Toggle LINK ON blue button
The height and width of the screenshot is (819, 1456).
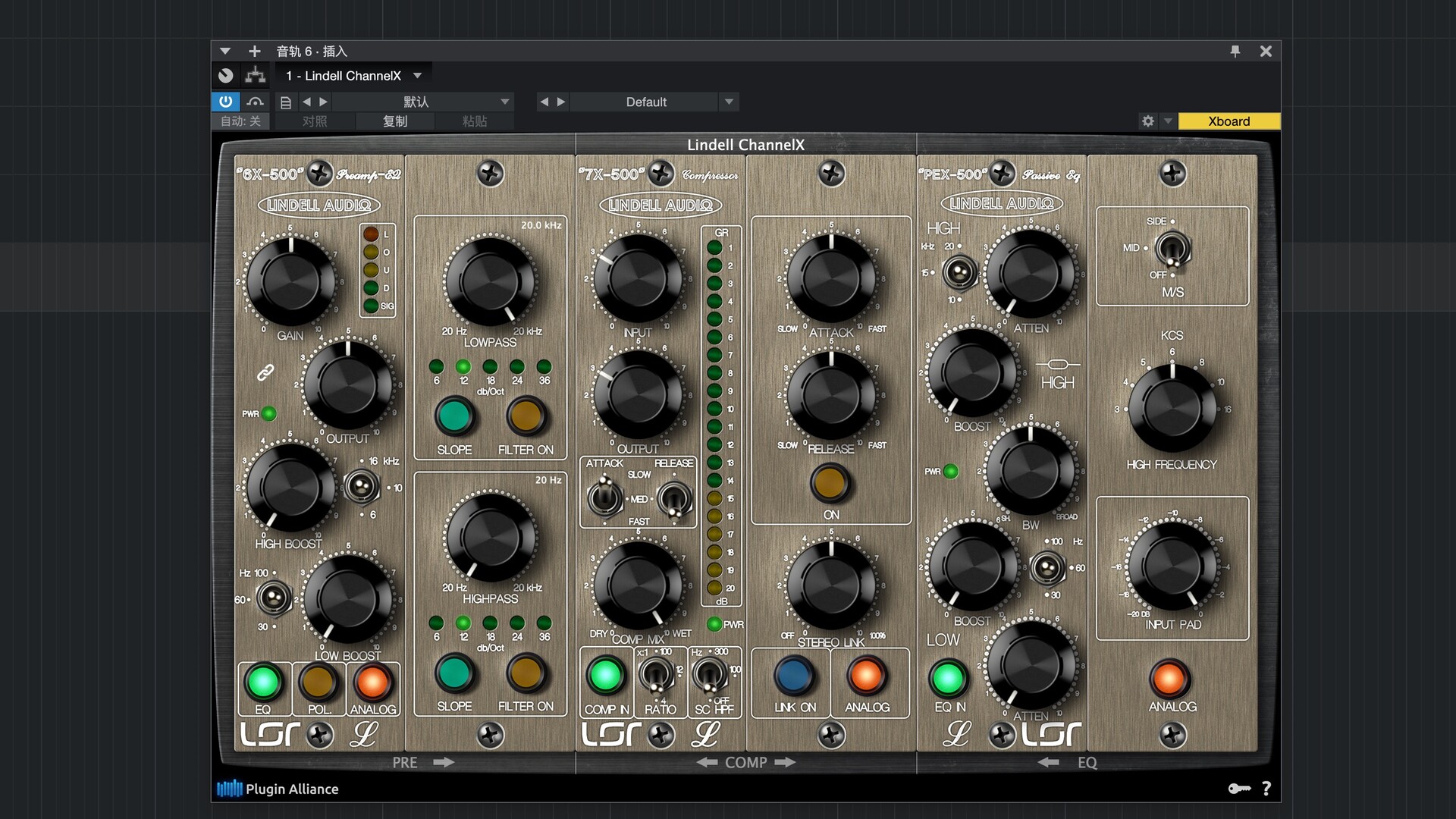(794, 675)
